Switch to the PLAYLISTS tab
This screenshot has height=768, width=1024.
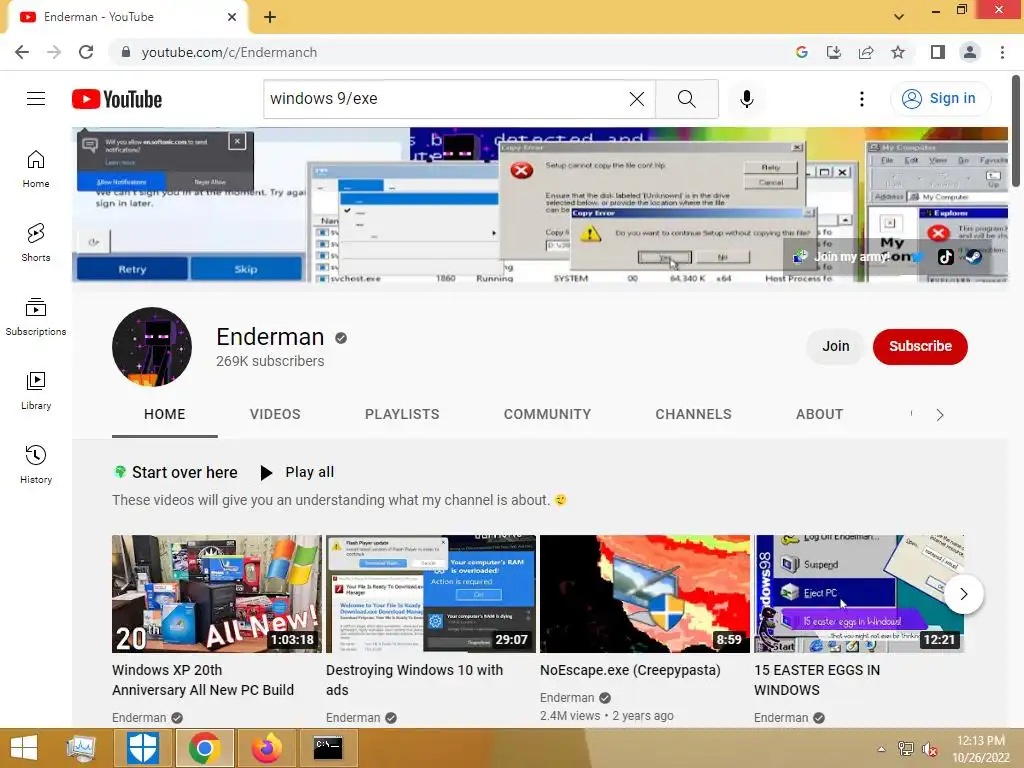[402, 415]
